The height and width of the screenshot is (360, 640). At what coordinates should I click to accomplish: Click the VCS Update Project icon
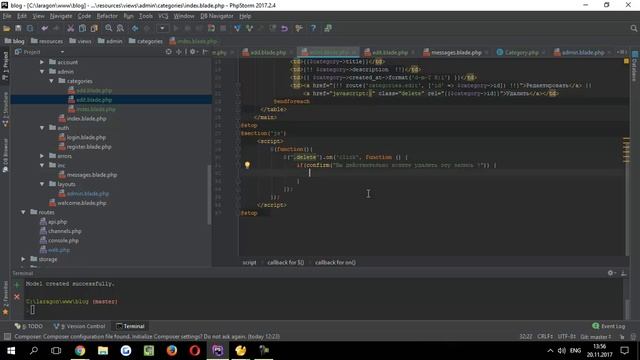click(x=237, y=28)
